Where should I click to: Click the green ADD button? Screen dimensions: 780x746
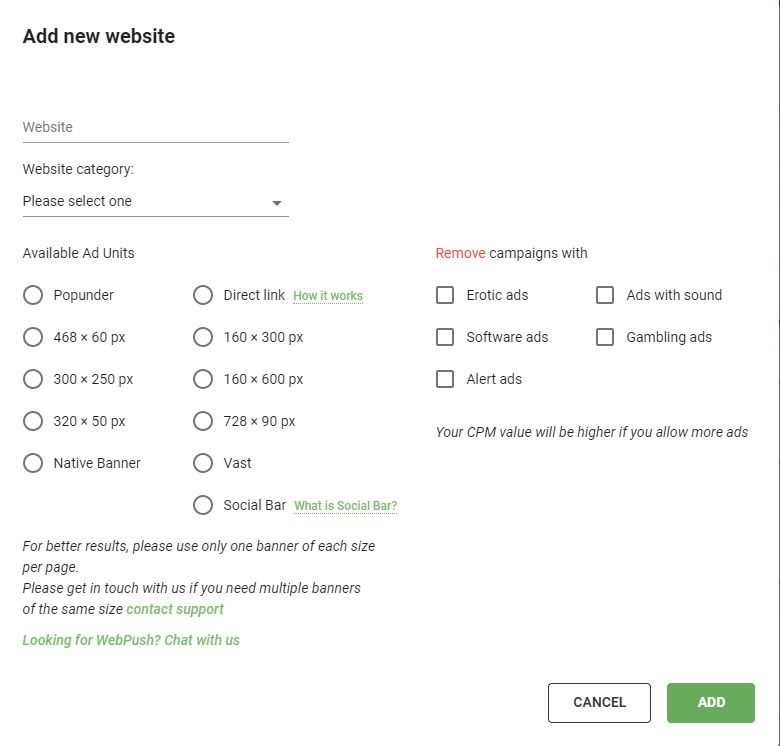(x=711, y=702)
